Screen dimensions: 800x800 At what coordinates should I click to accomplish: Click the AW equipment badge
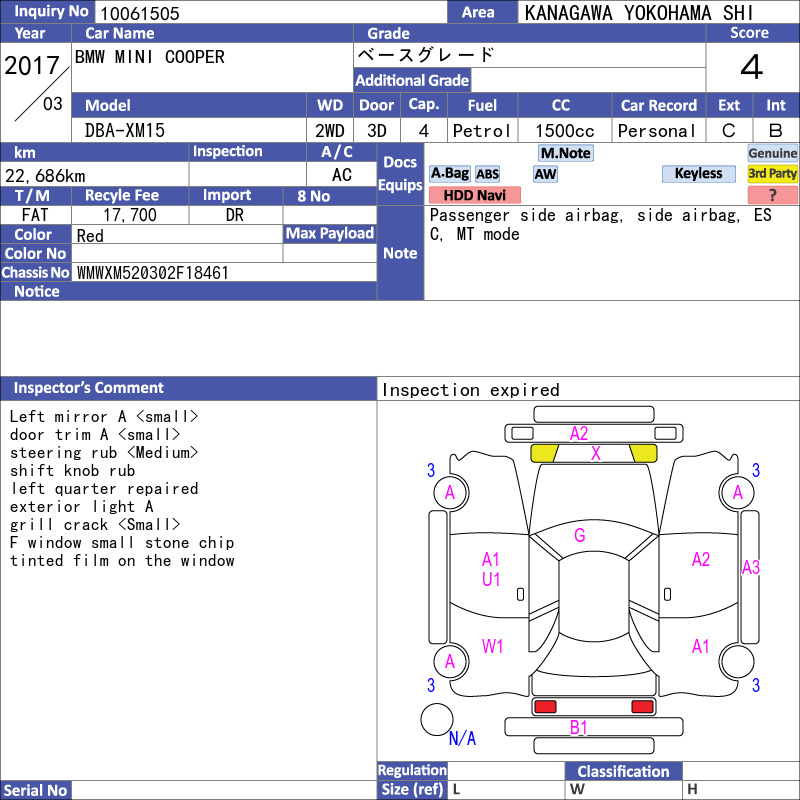click(x=545, y=174)
